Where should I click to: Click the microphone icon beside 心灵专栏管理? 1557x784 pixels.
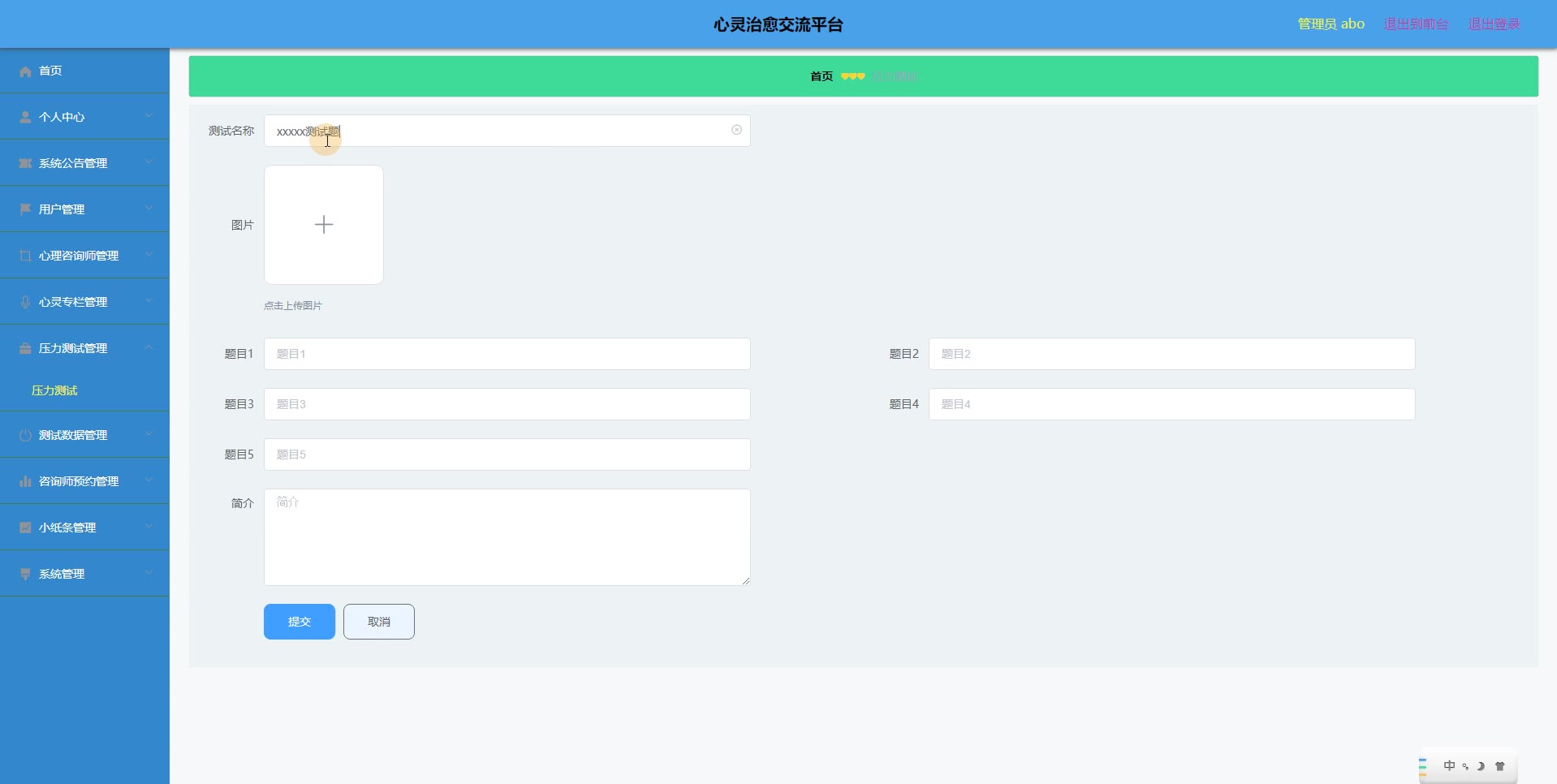[x=25, y=303]
